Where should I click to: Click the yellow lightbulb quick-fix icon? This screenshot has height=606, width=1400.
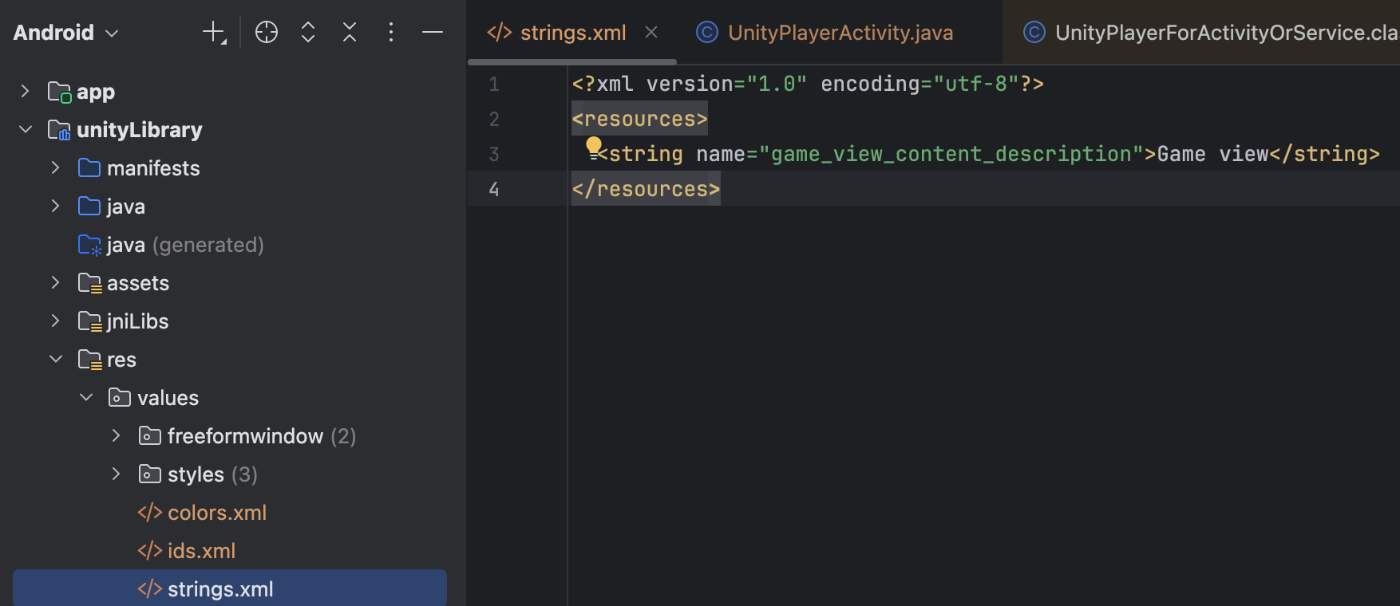point(593,148)
